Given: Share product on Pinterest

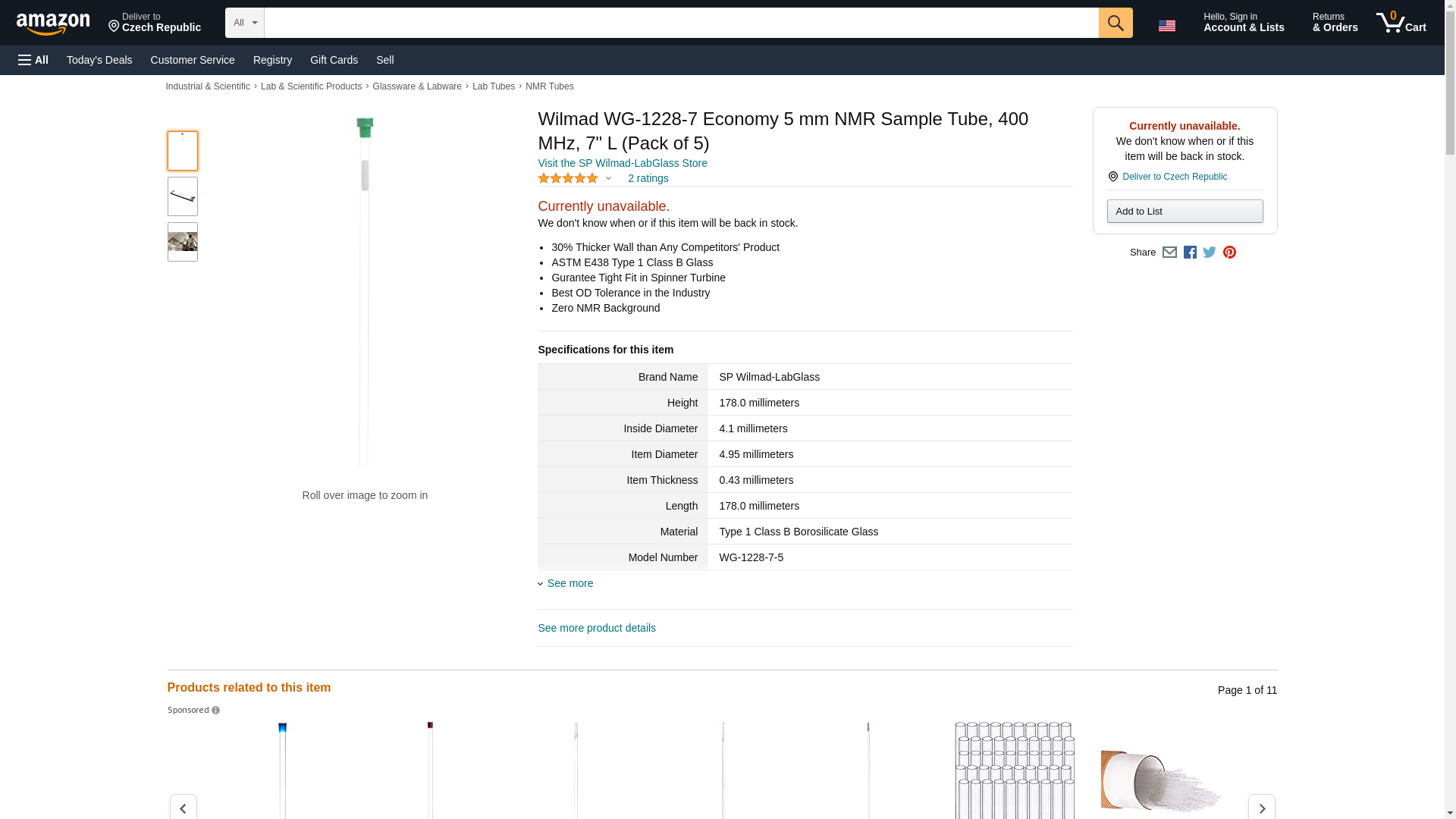Looking at the screenshot, I should click(x=1229, y=253).
